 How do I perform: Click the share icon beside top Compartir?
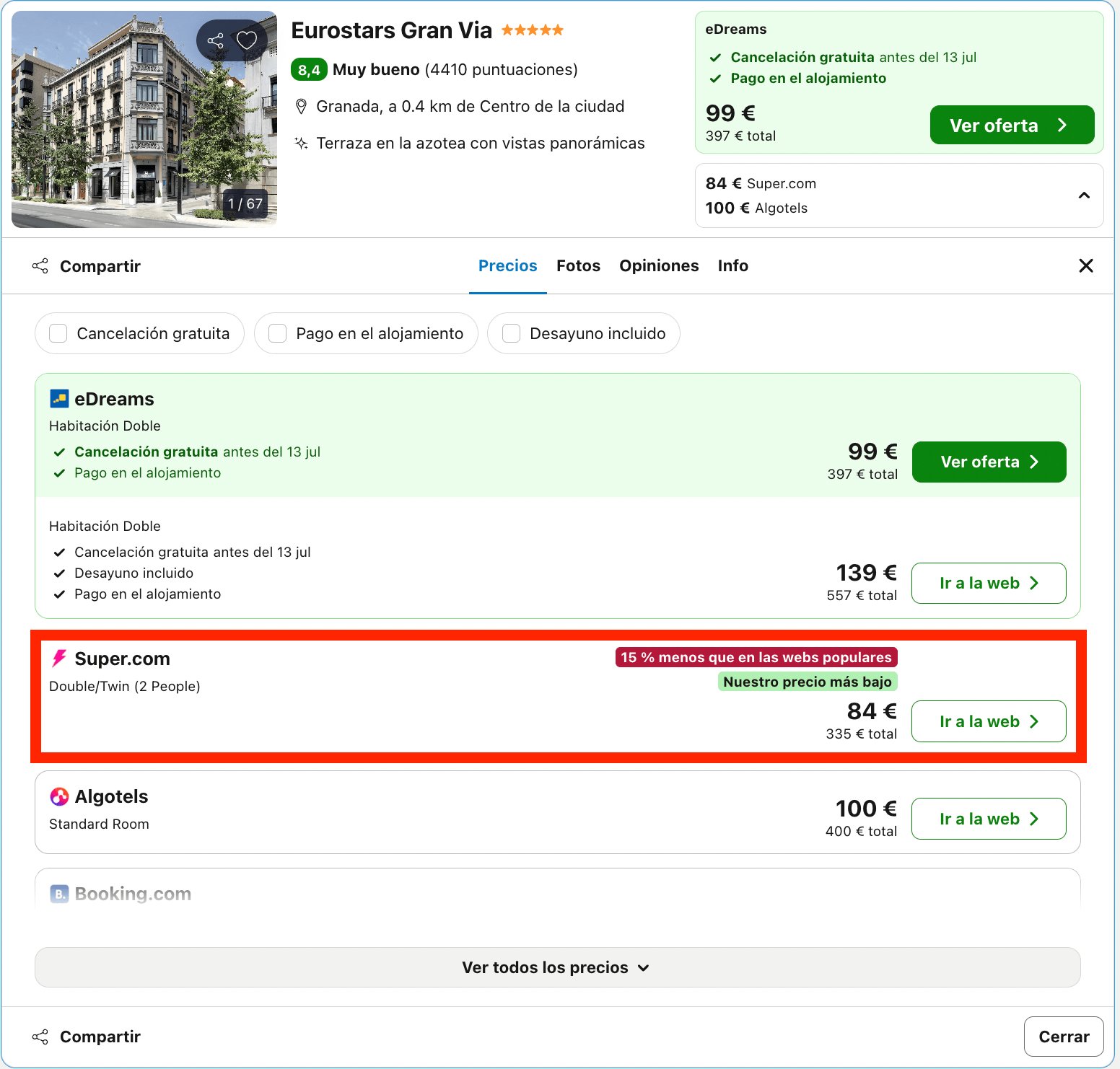point(40,266)
